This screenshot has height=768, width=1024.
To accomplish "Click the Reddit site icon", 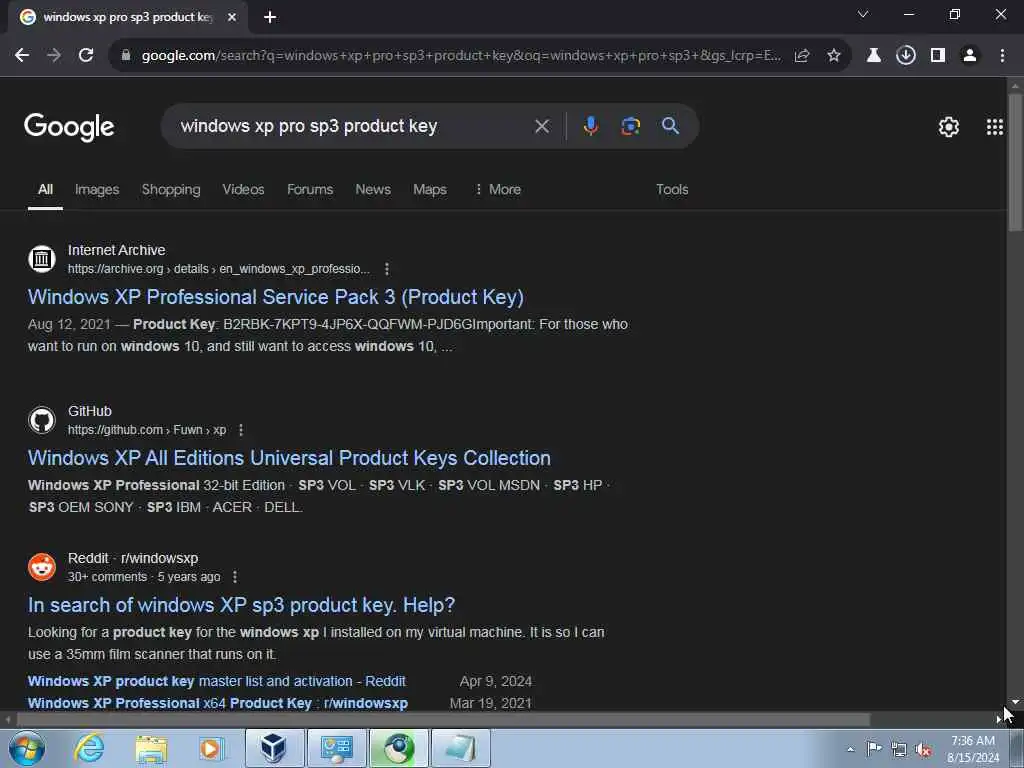I will [x=42, y=567].
